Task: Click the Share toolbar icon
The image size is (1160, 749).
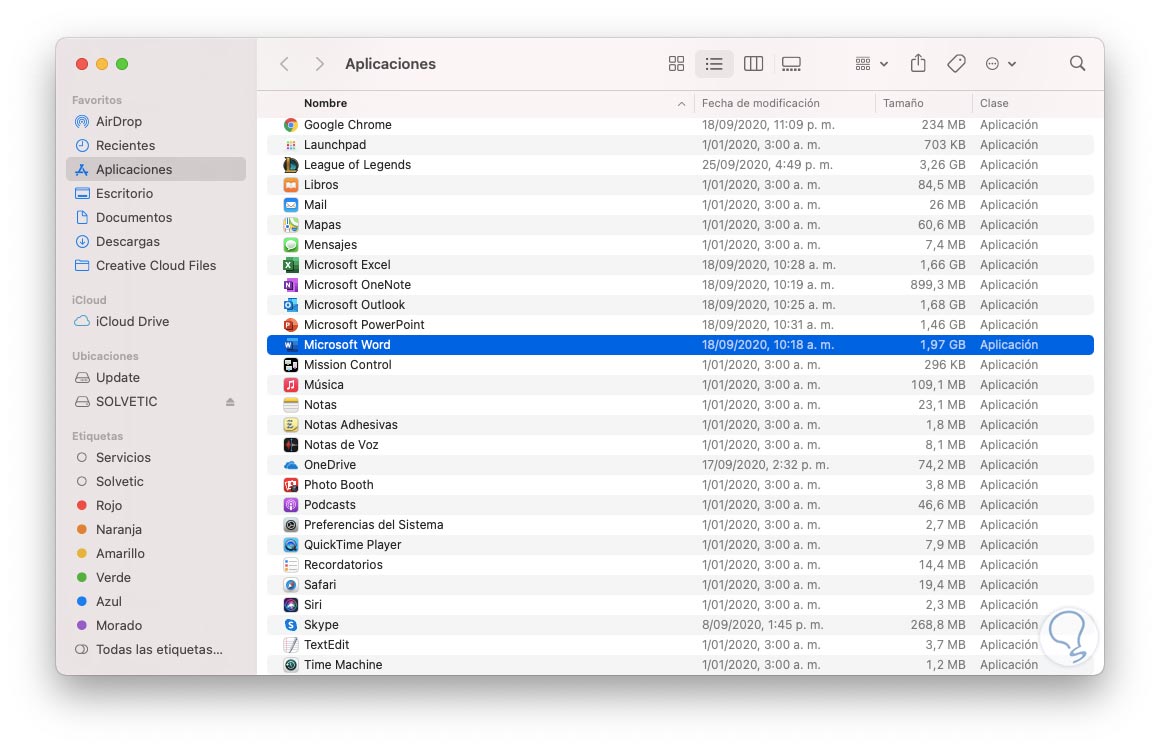Action: tap(918, 64)
